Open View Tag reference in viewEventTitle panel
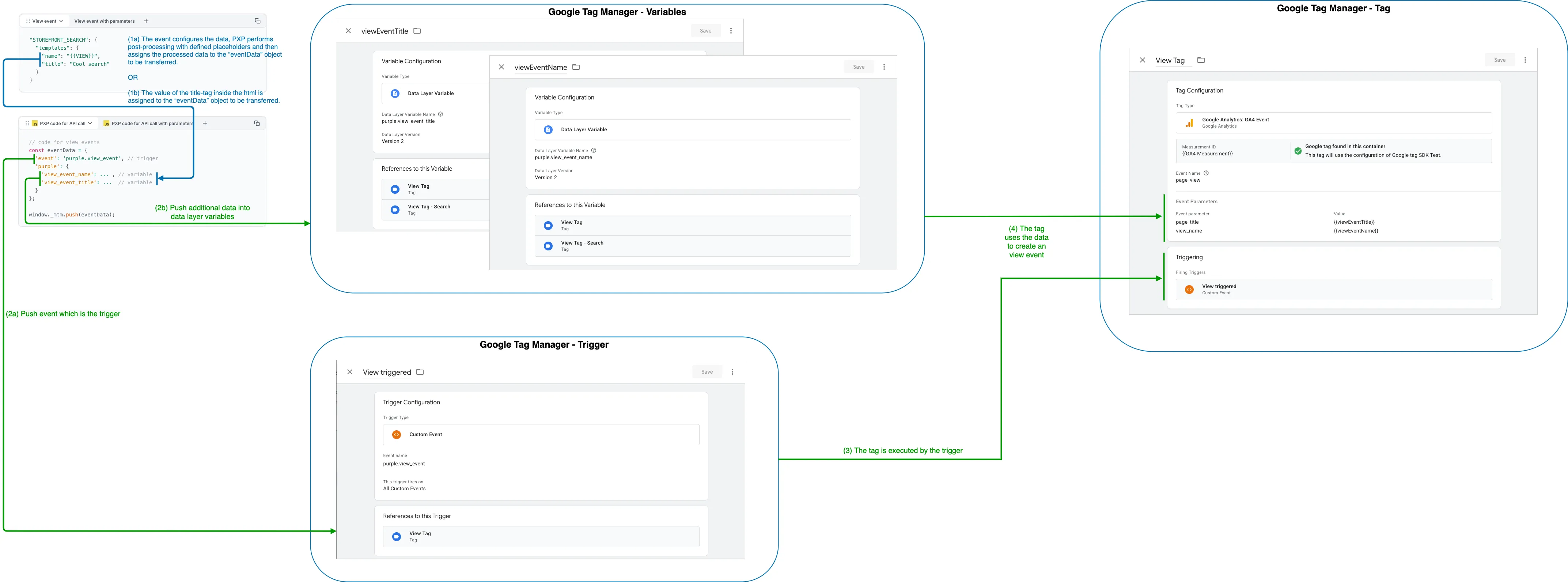This screenshot has width=1568, height=582. (x=436, y=189)
